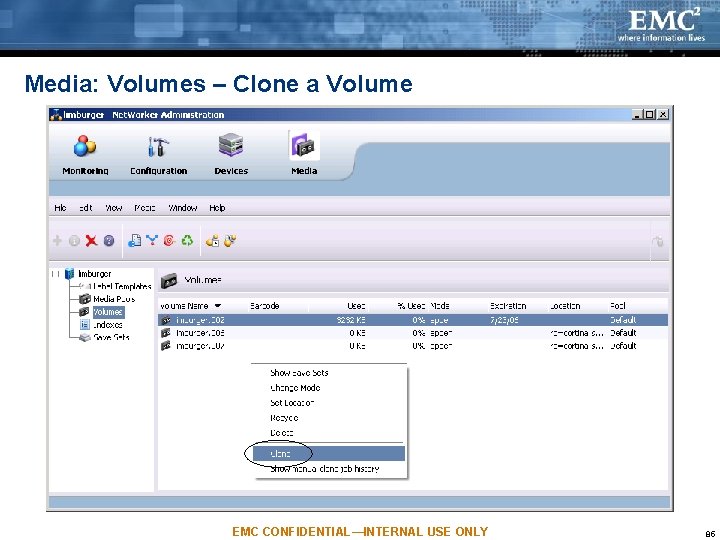Maximize the NetWorker Administration window
This screenshot has width=720, height=540.
(x=649, y=115)
